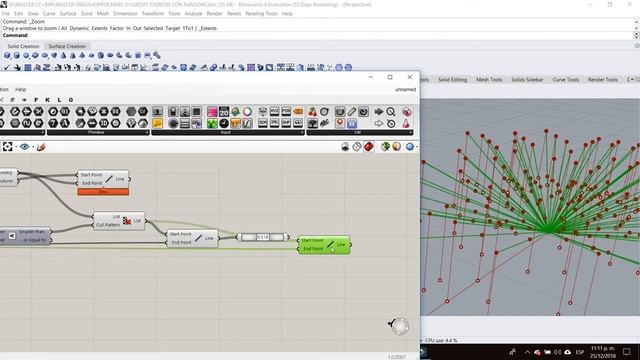640x360 pixels.
Task: Select the pink flask icon in Grasshopper
Action: (406, 123)
